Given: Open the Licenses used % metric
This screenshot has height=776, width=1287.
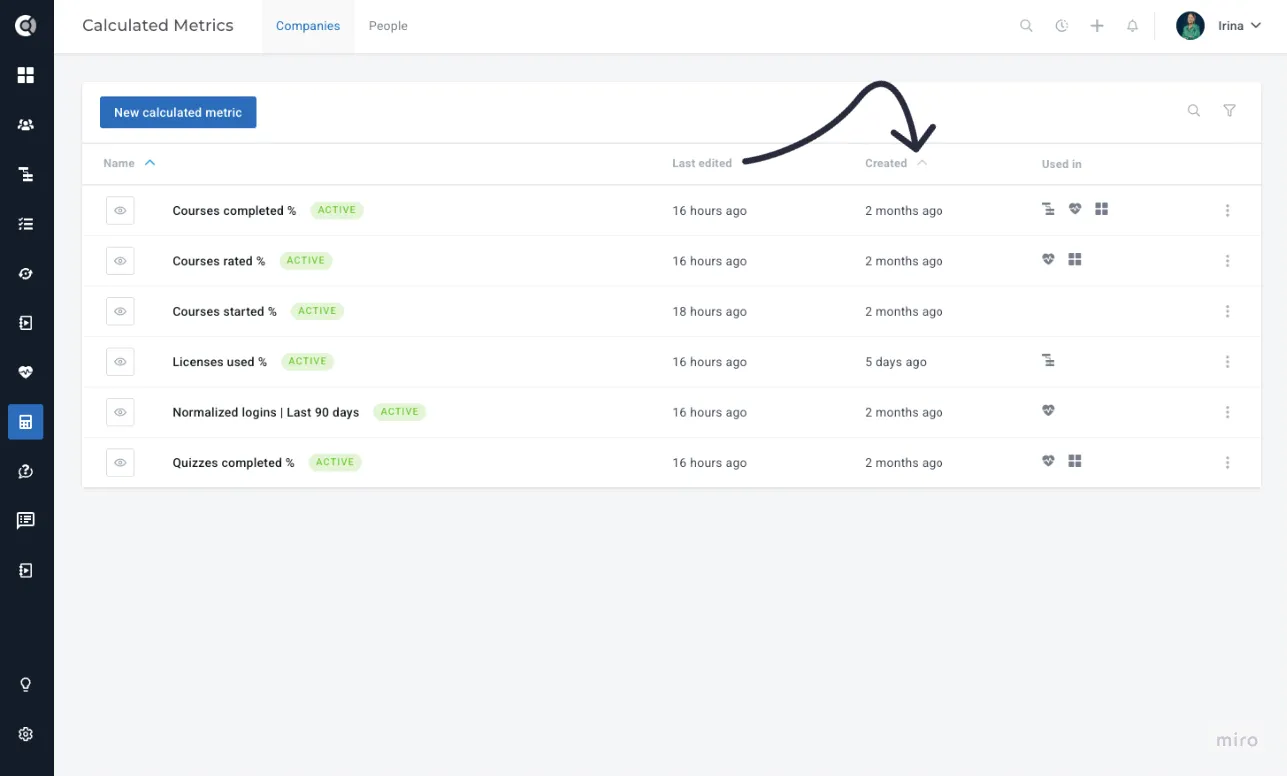Looking at the screenshot, I should [220, 362].
